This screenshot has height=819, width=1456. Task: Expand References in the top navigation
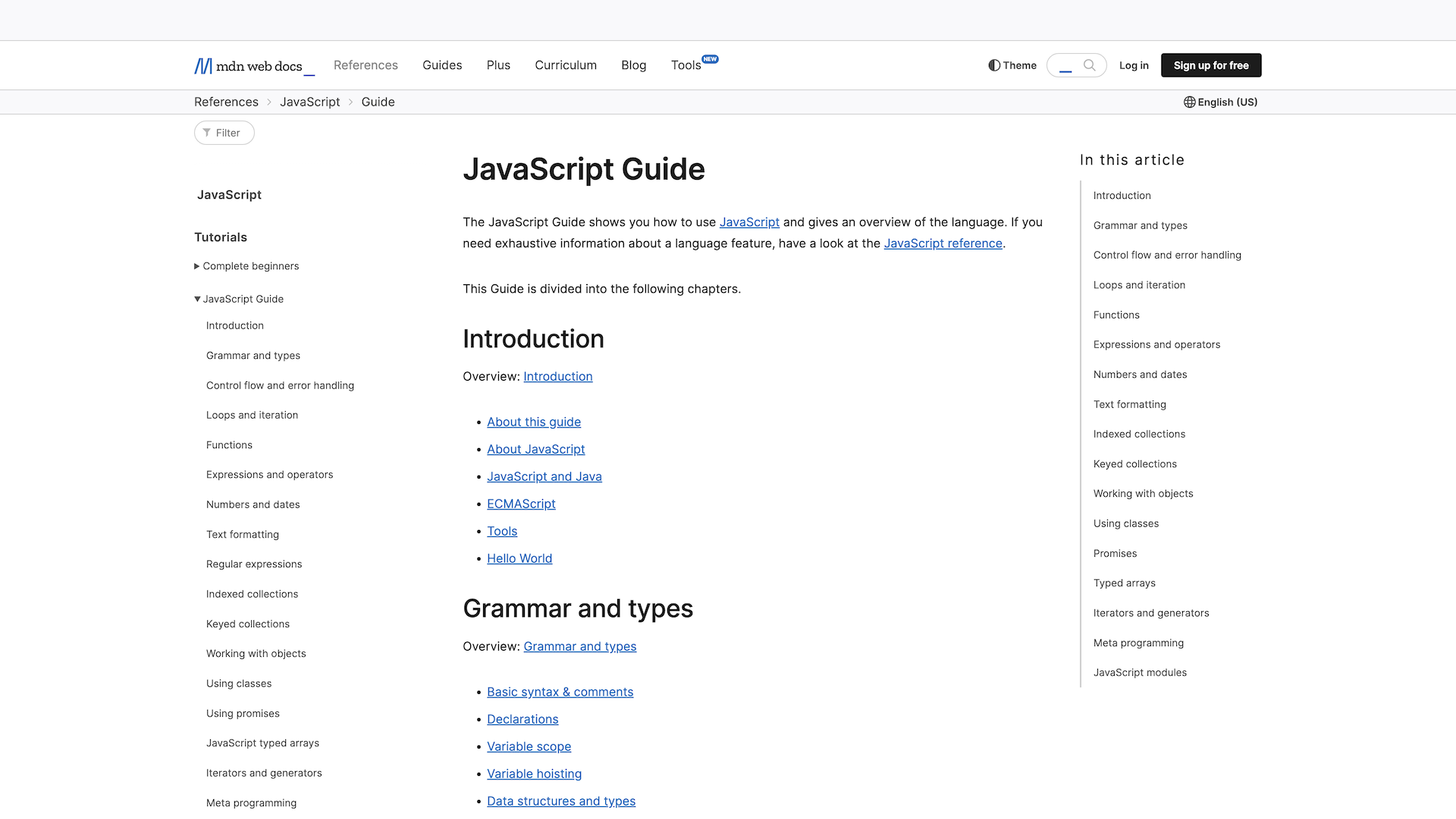click(x=365, y=65)
